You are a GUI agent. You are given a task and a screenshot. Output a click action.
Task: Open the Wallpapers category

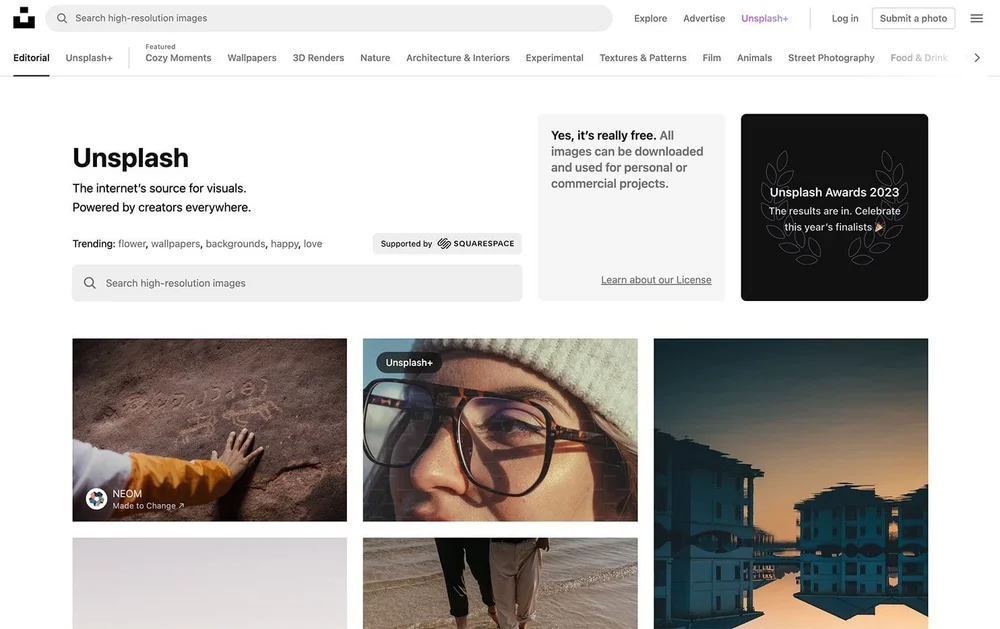point(252,57)
